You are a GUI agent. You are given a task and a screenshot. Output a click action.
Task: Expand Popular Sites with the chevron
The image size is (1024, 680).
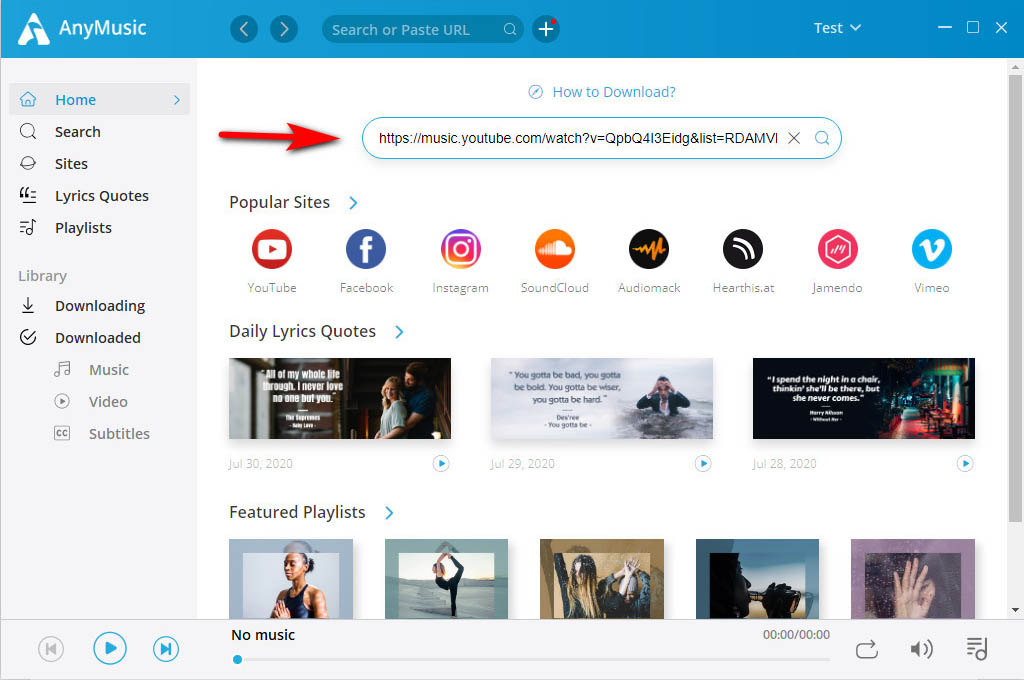pos(353,203)
